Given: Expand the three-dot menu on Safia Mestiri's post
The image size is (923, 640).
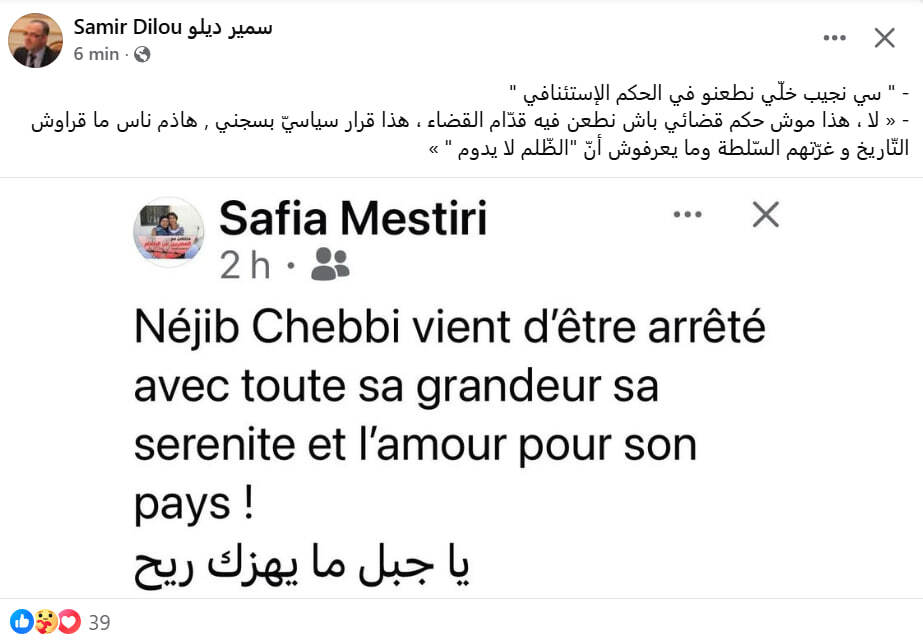Looking at the screenshot, I should pyautogui.click(x=688, y=214).
